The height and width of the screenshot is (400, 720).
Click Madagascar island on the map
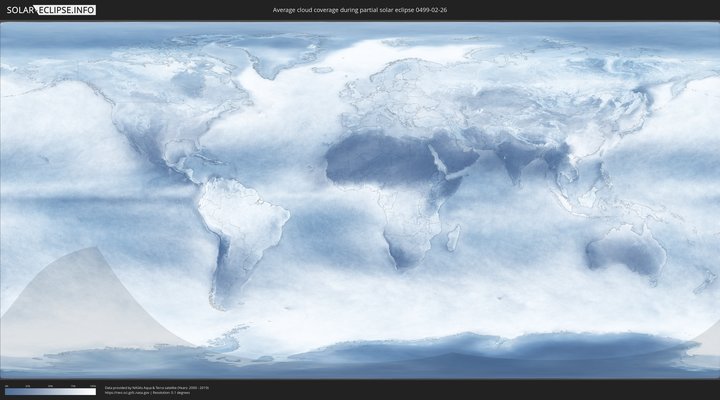[453, 237]
